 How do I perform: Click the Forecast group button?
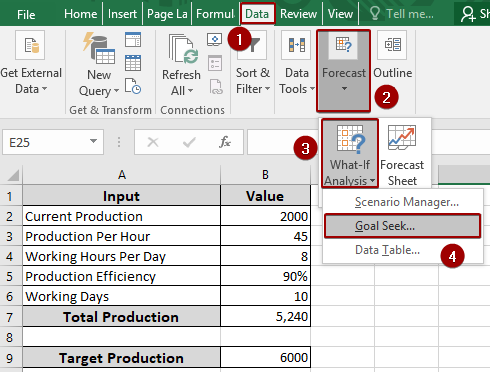(343, 70)
